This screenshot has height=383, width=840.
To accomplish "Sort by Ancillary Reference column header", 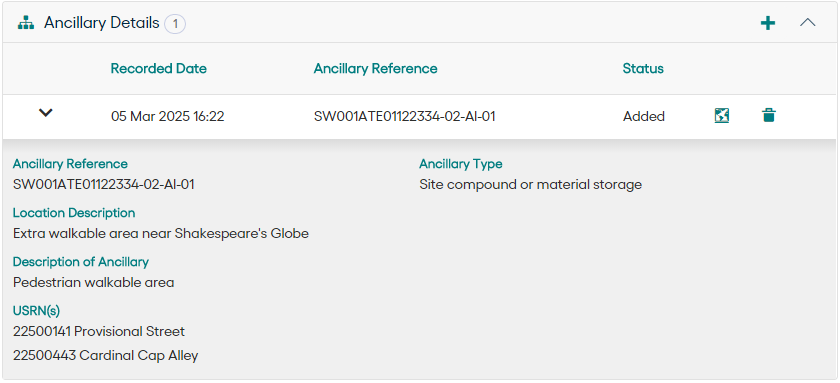I will coord(376,69).
